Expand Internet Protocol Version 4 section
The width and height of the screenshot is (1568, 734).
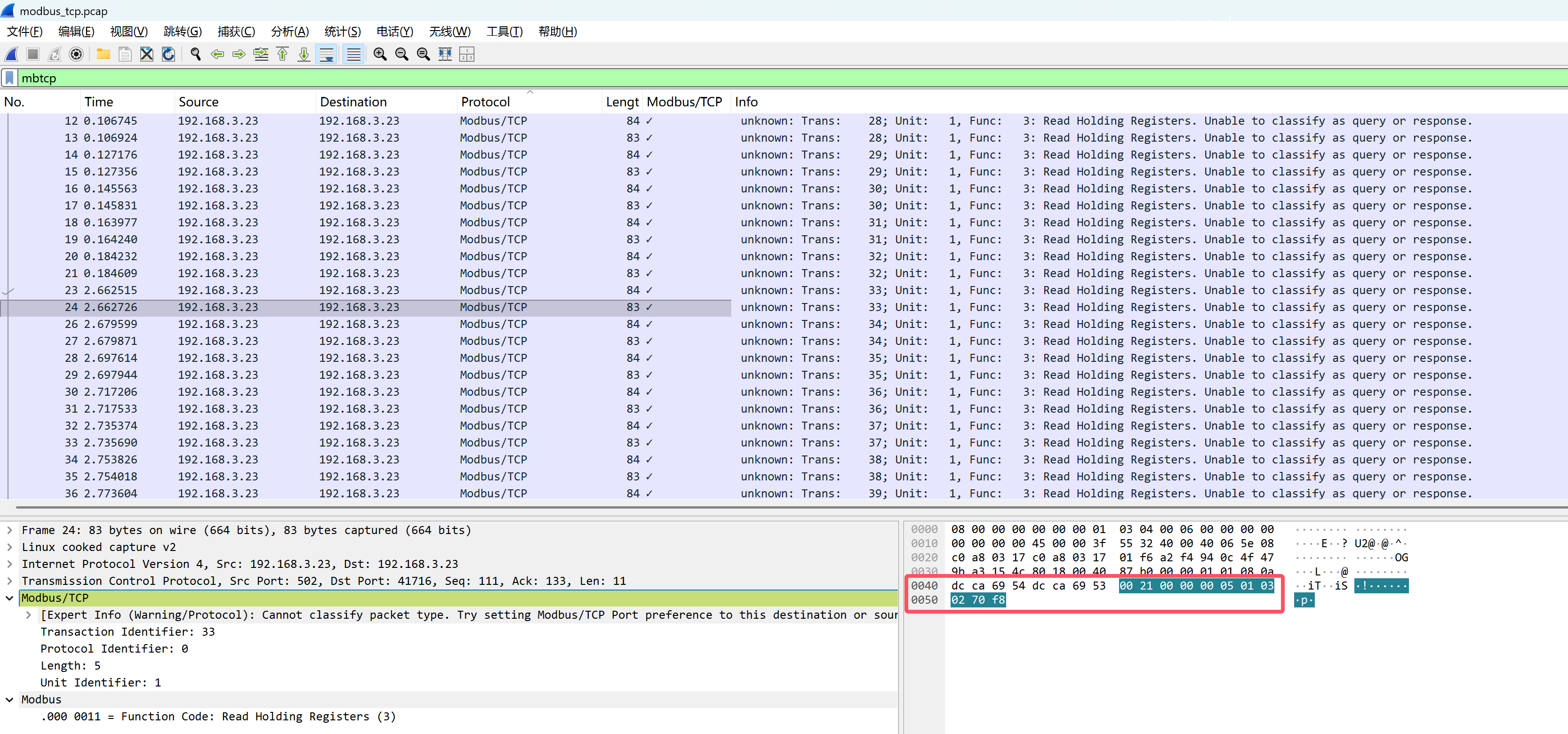pos(10,564)
